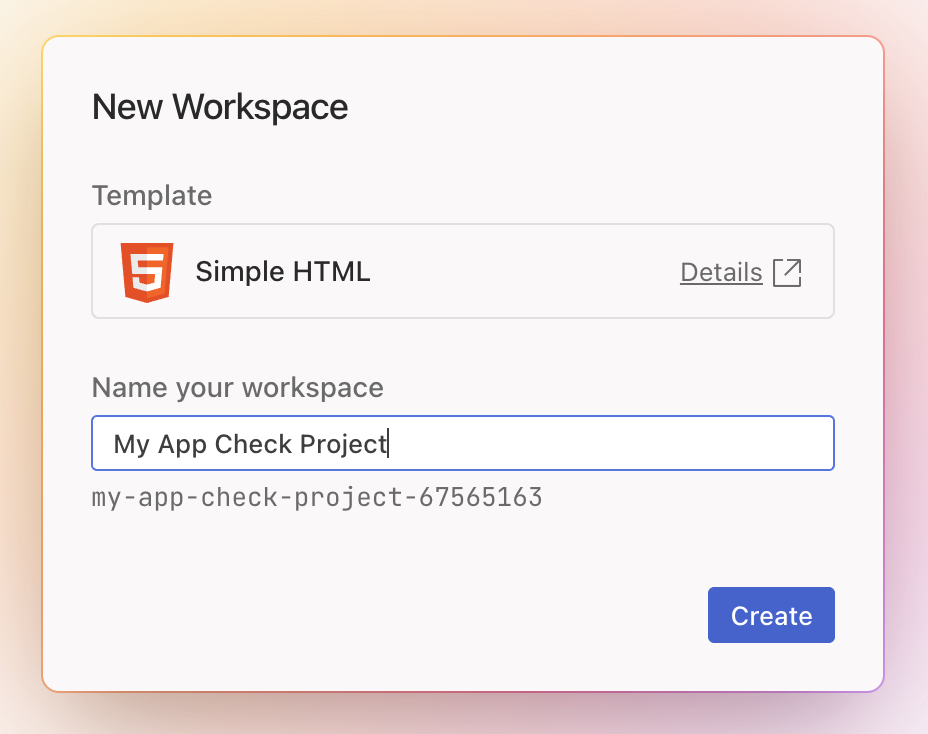This screenshot has width=928, height=734.
Task: Click the Simple HTML template name text
Action: point(283,271)
